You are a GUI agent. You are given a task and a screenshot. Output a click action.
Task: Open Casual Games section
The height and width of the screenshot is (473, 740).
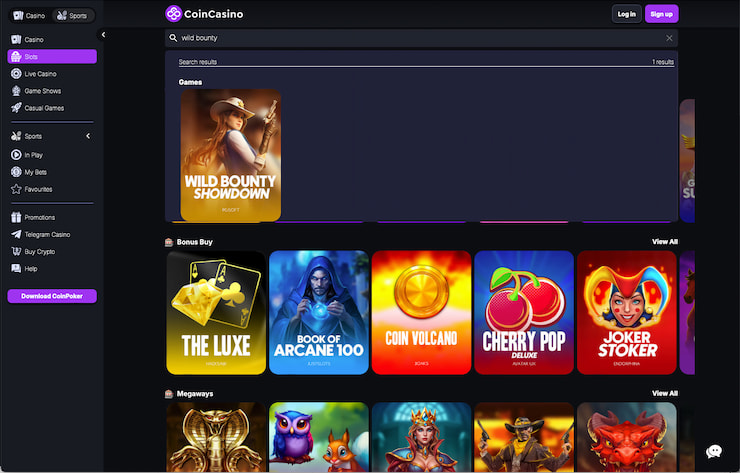(x=52, y=108)
